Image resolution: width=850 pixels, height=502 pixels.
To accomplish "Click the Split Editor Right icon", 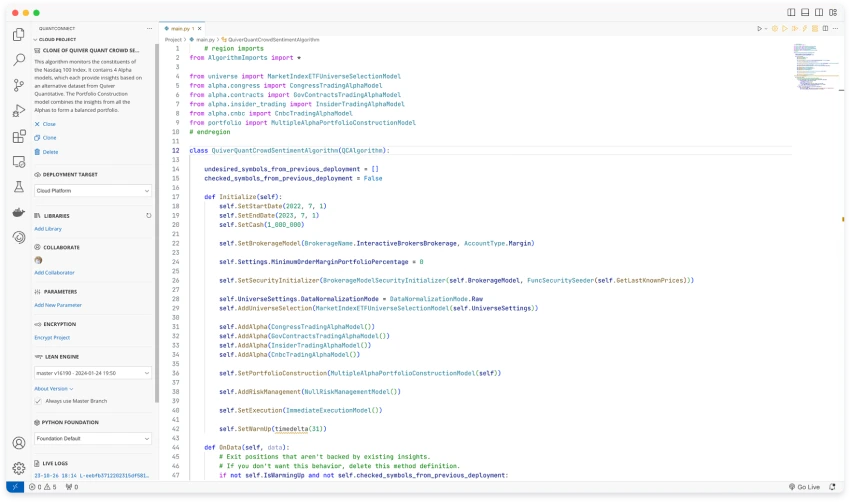I will point(825,29).
